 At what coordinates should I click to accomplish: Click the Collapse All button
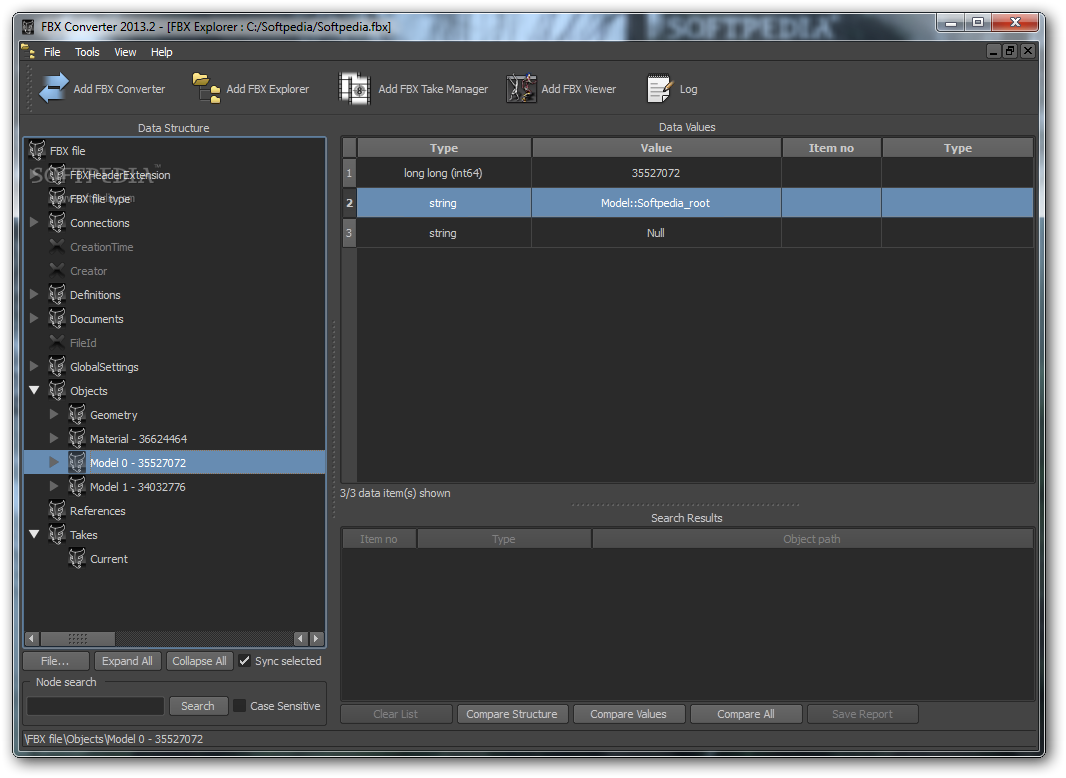[199, 661]
